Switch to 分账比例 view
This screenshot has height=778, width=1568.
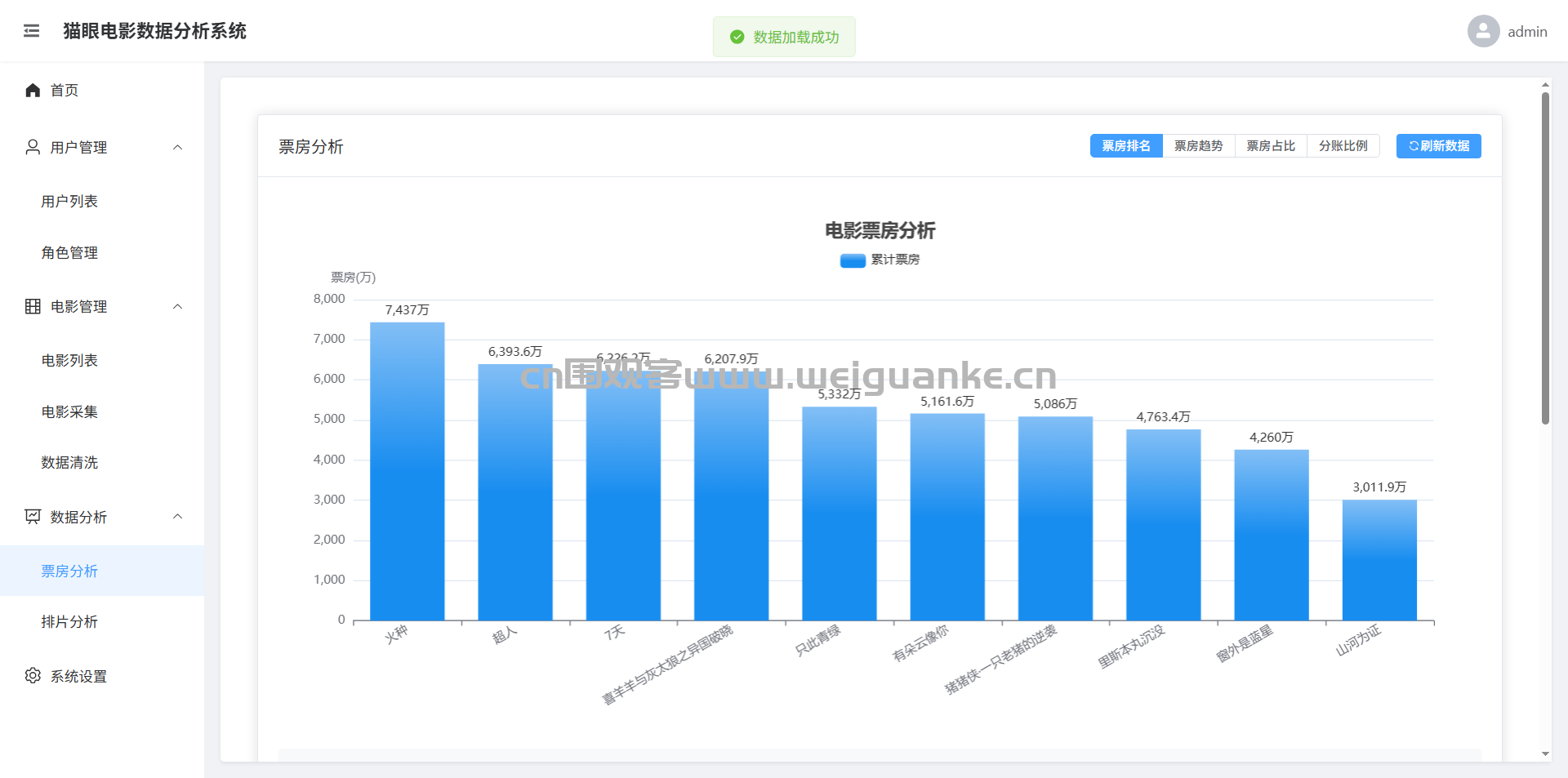pos(1343,146)
